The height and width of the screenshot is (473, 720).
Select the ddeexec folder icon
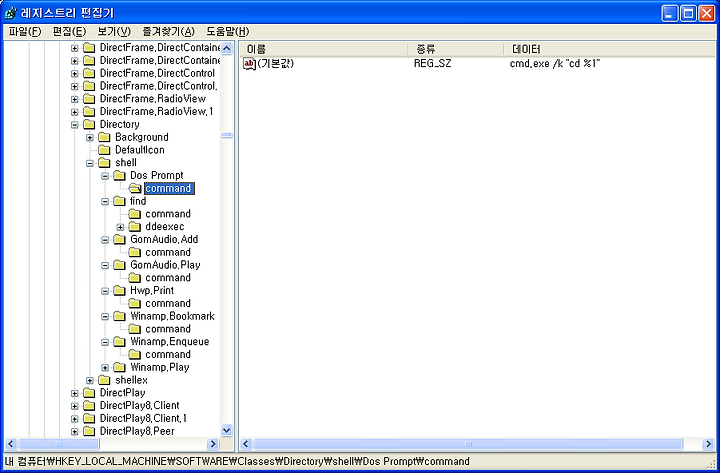click(x=135, y=227)
